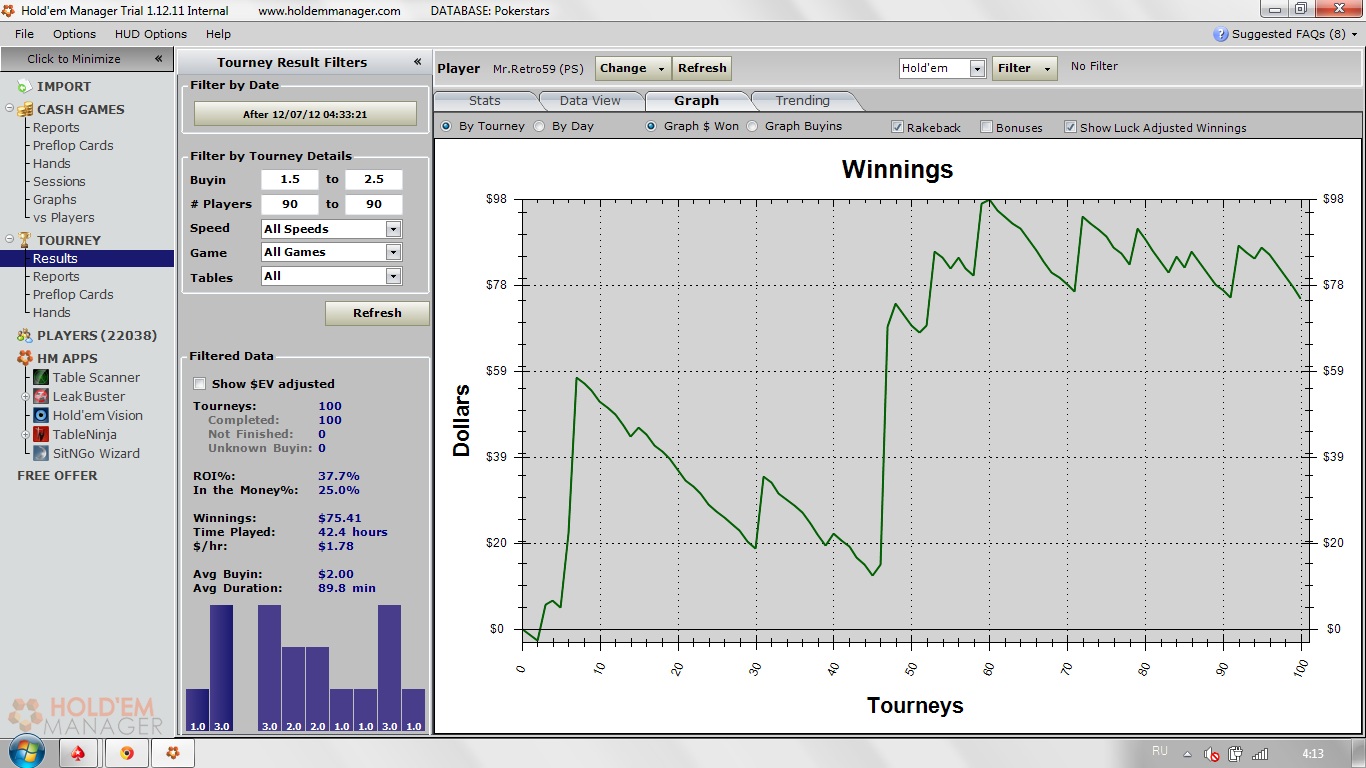Image resolution: width=1366 pixels, height=768 pixels.
Task: Open cash games Sessions in sidebar
Action: tap(59, 182)
